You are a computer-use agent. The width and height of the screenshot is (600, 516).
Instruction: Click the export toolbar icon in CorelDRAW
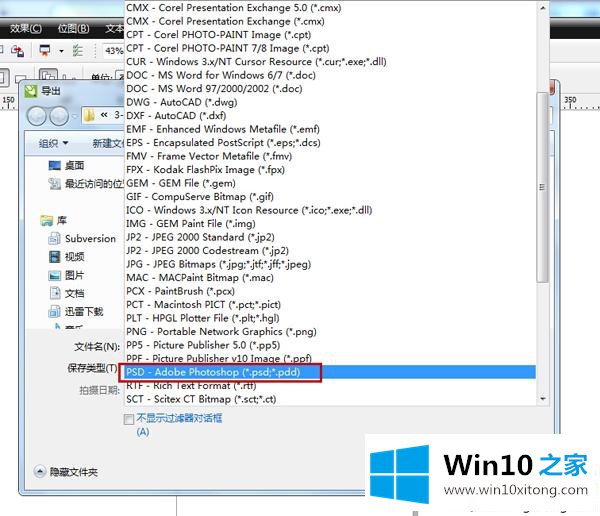(18, 51)
